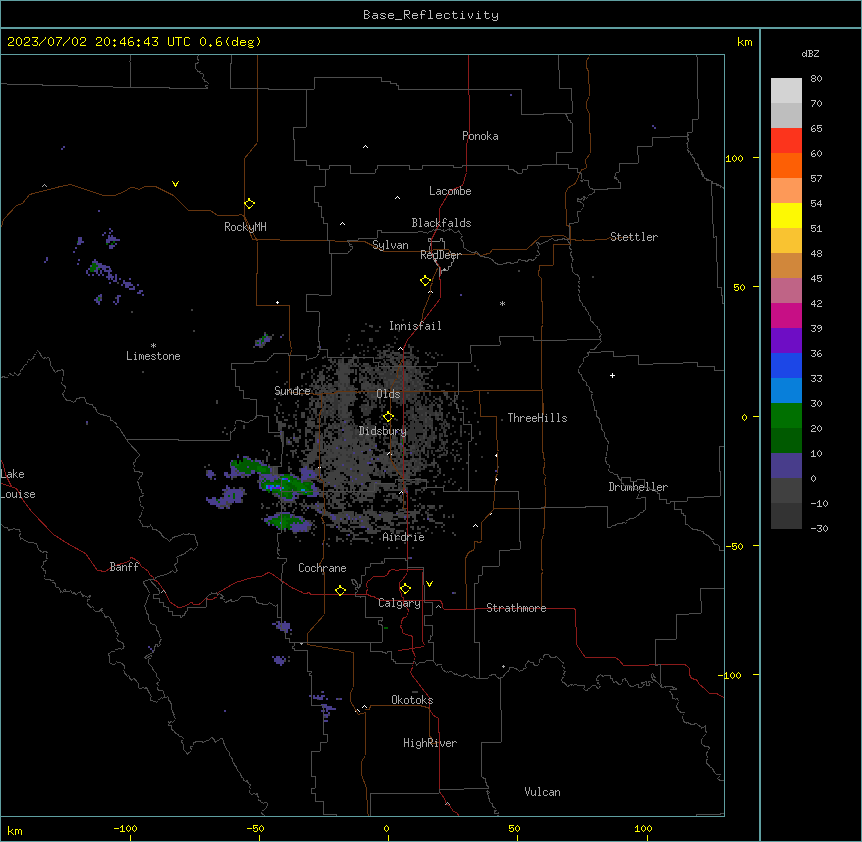Click the Lacombe city label
This screenshot has height=842, width=862.
[450, 191]
